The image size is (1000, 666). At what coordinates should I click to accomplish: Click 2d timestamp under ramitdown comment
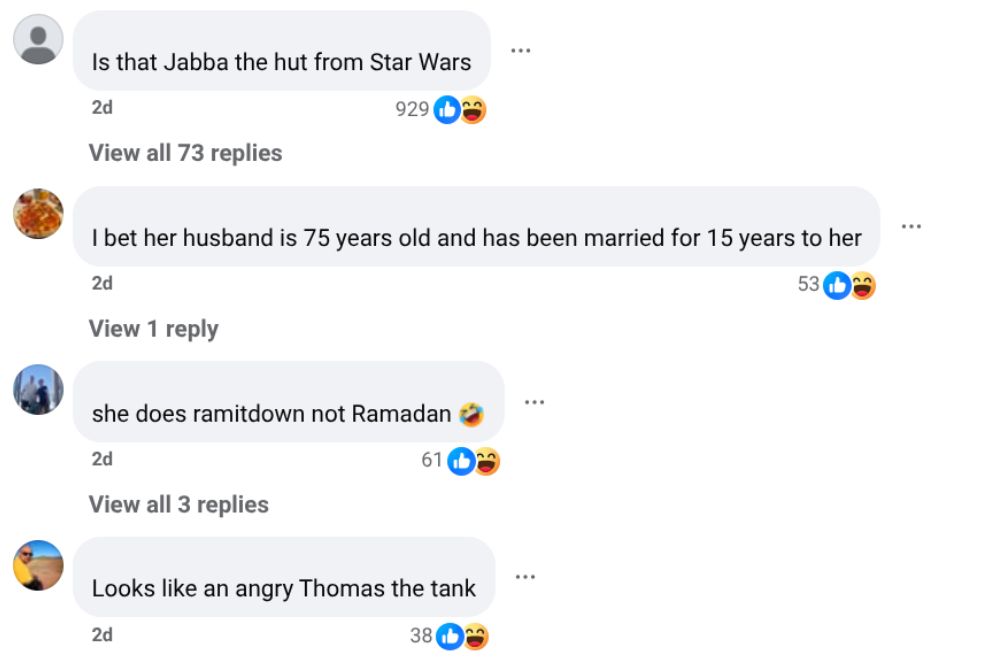[x=102, y=459]
